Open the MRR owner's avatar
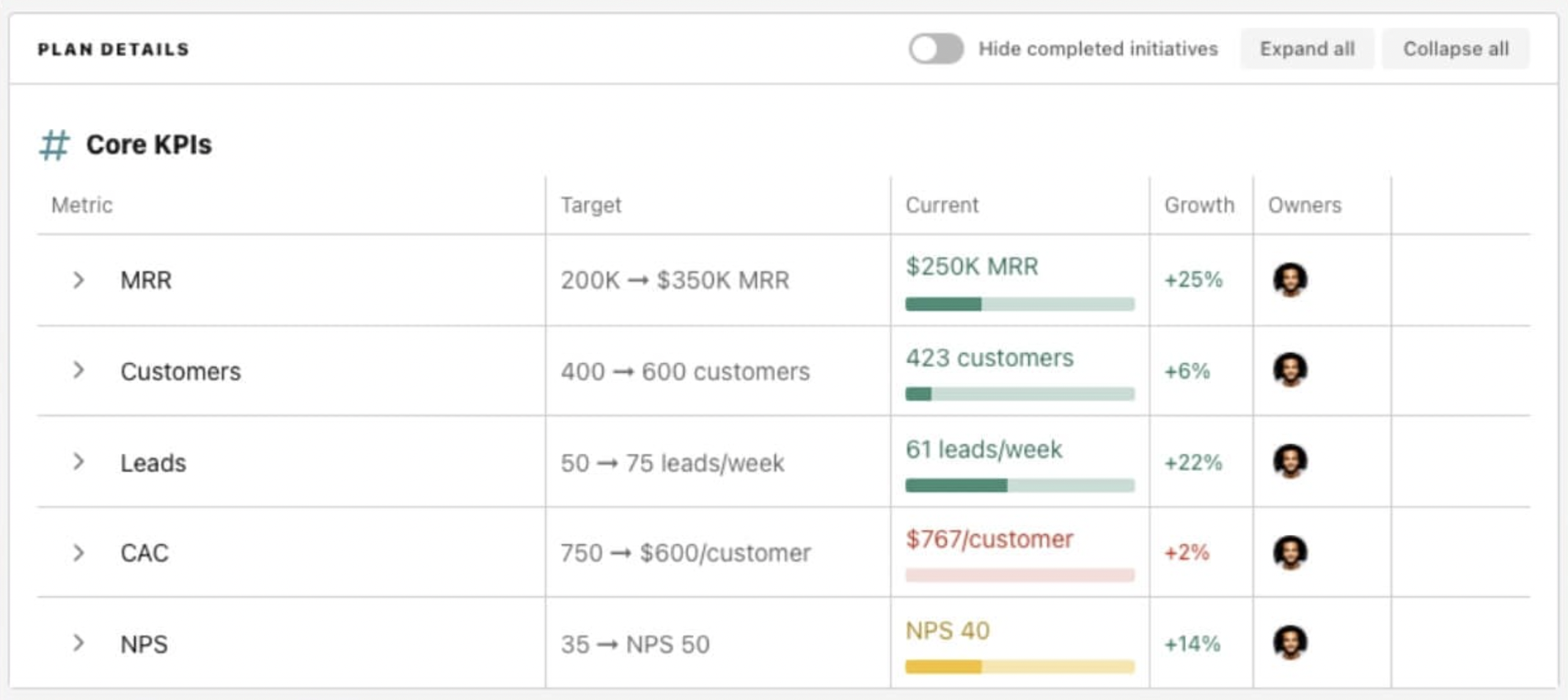This screenshot has height=700, width=1568. [1290, 280]
